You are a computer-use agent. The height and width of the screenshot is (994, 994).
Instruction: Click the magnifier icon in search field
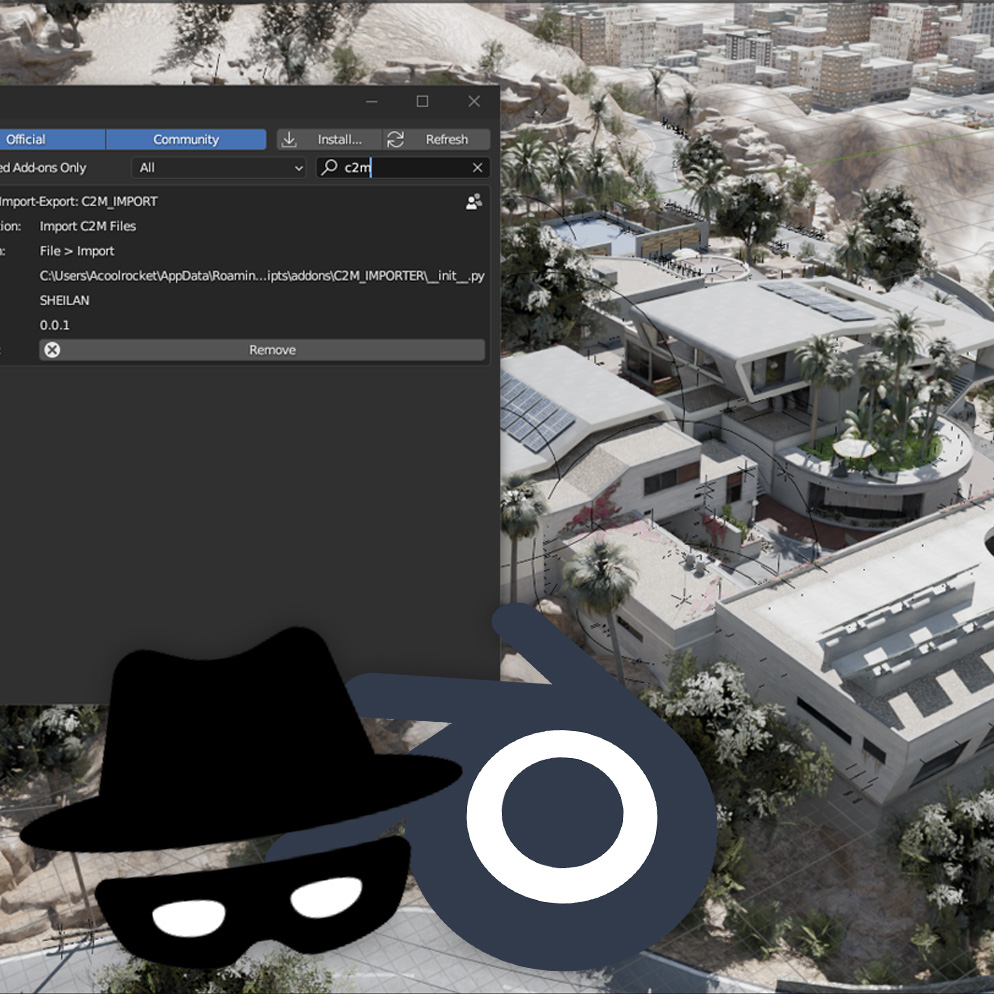pyautogui.click(x=329, y=167)
